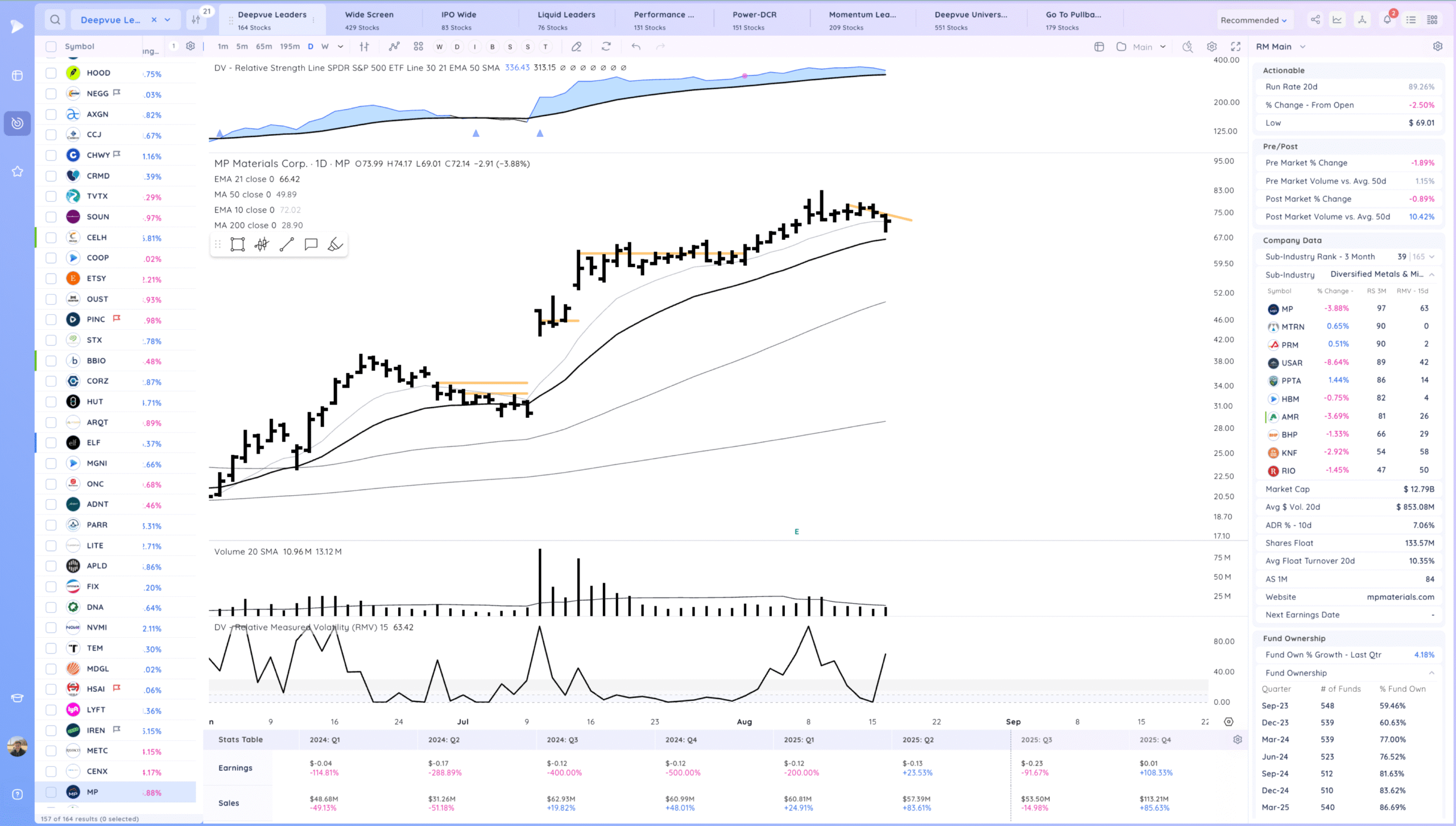Screen dimensions: 1456x826
Task: Pick the eraser tool in floating toolbar
Action: pyautogui.click(x=335, y=245)
